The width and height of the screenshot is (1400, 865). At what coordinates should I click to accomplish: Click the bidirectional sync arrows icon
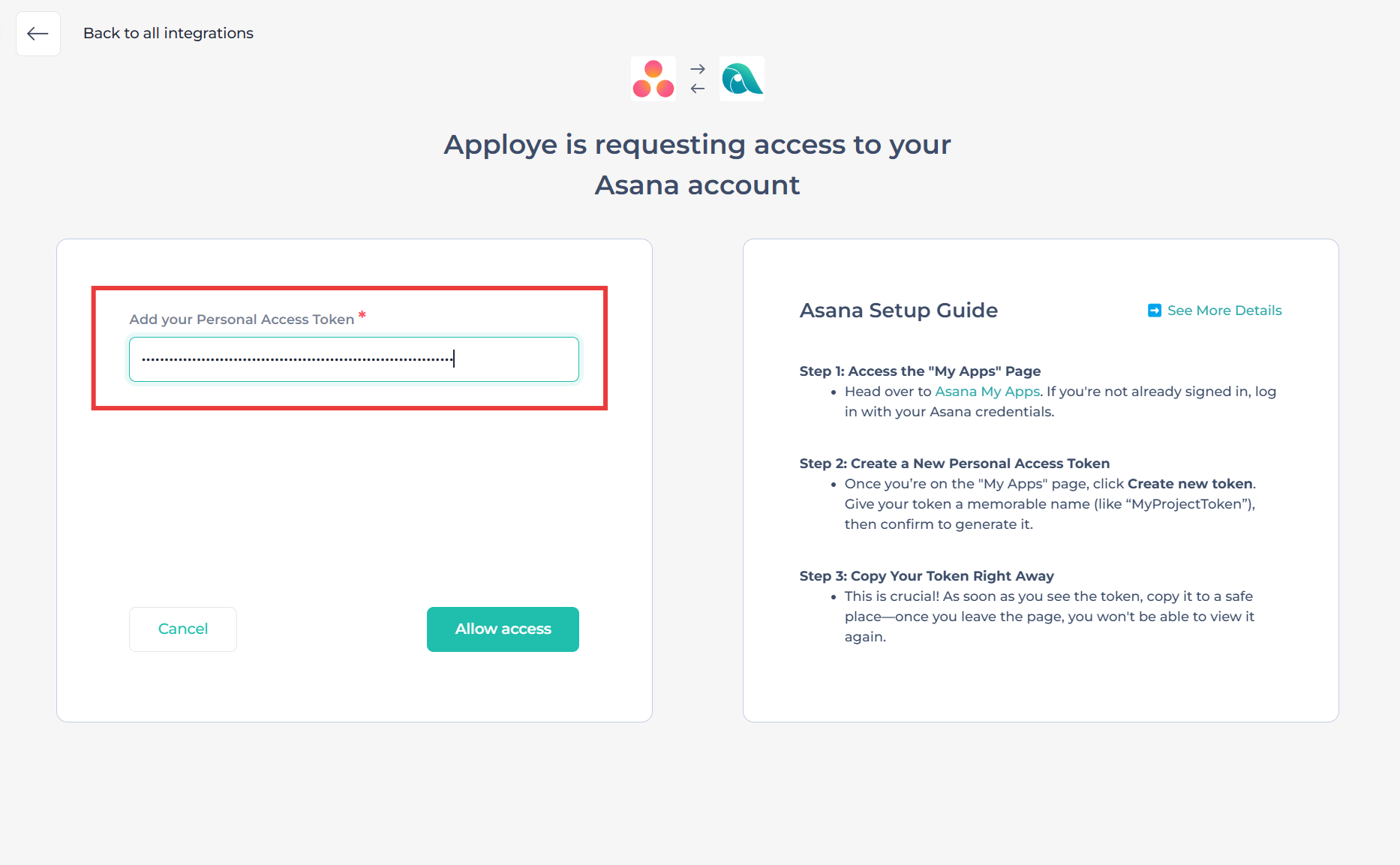point(698,79)
